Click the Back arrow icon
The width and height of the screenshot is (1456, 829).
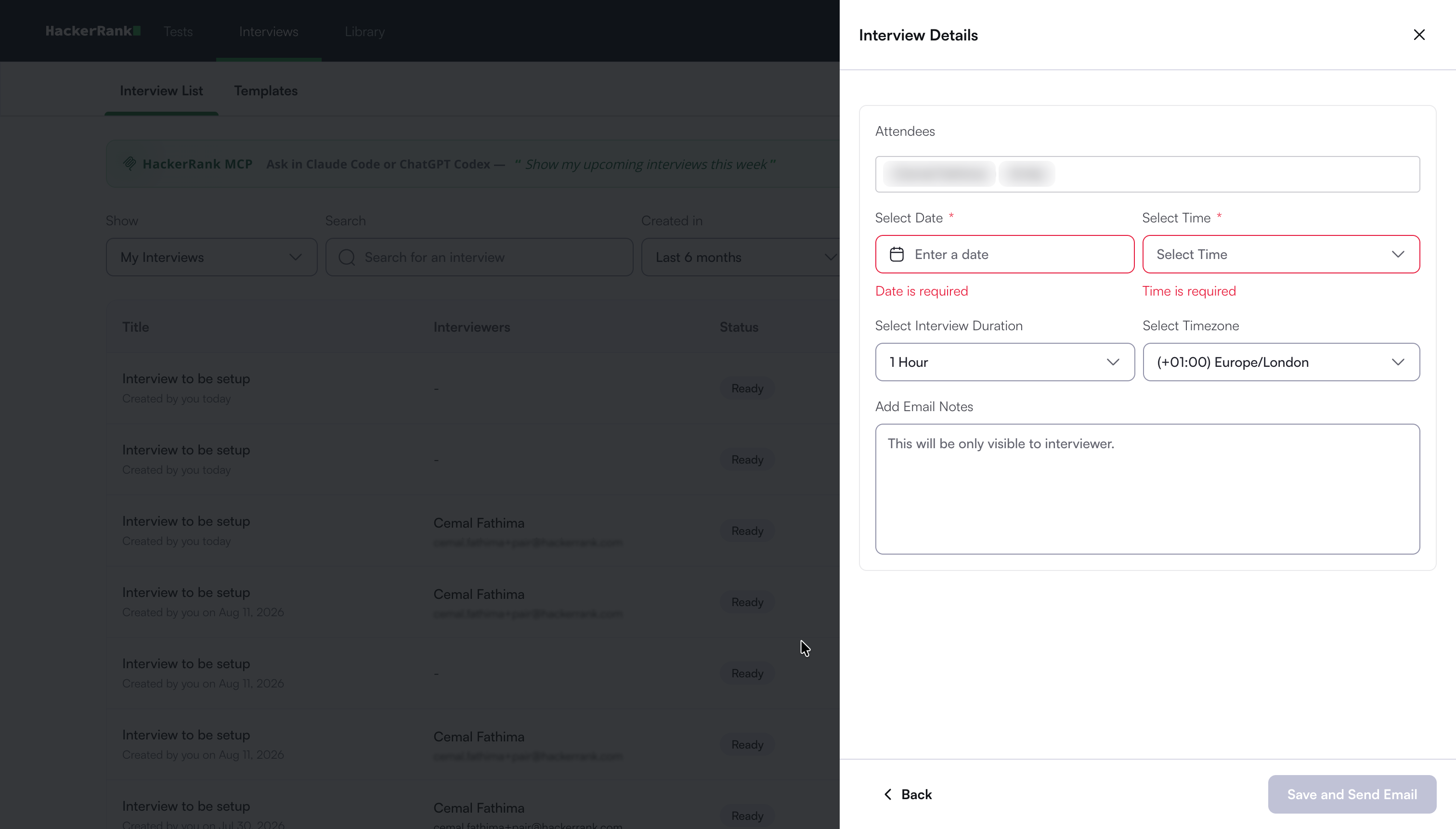tap(888, 794)
